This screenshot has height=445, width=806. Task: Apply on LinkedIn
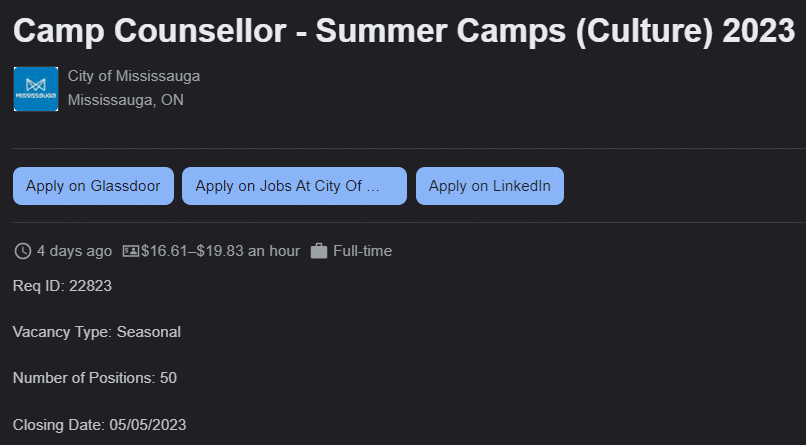pyautogui.click(x=489, y=186)
